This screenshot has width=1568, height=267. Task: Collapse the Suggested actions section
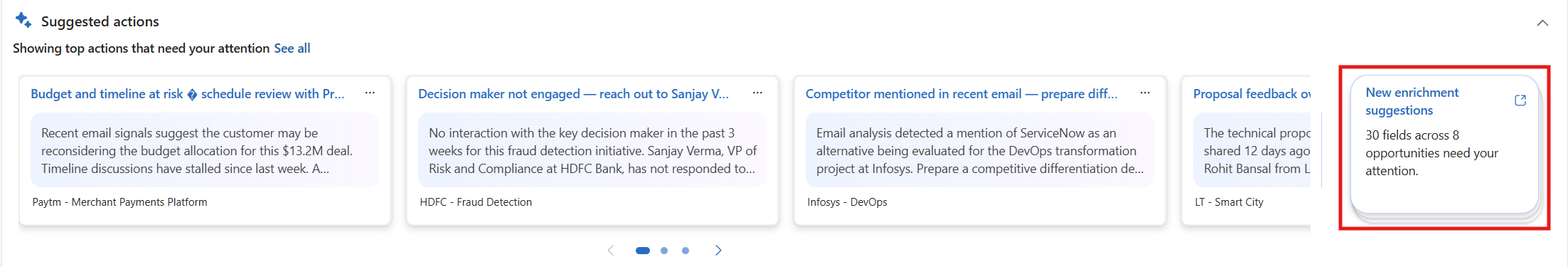[x=1542, y=23]
